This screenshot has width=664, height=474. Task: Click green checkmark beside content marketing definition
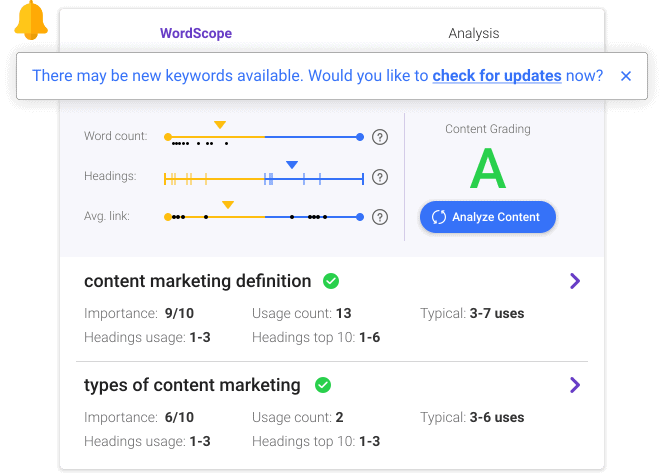[331, 281]
